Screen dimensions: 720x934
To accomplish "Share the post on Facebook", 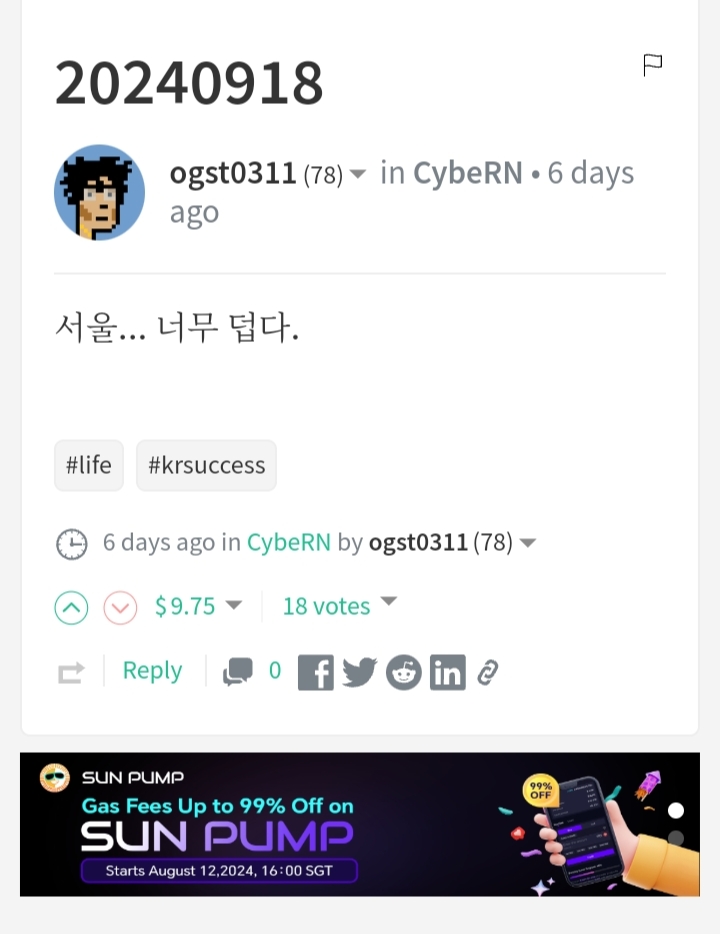I will [x=316, y=673].
